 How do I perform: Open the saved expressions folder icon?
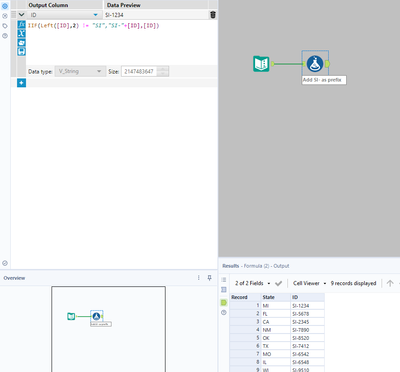[21, 42]
